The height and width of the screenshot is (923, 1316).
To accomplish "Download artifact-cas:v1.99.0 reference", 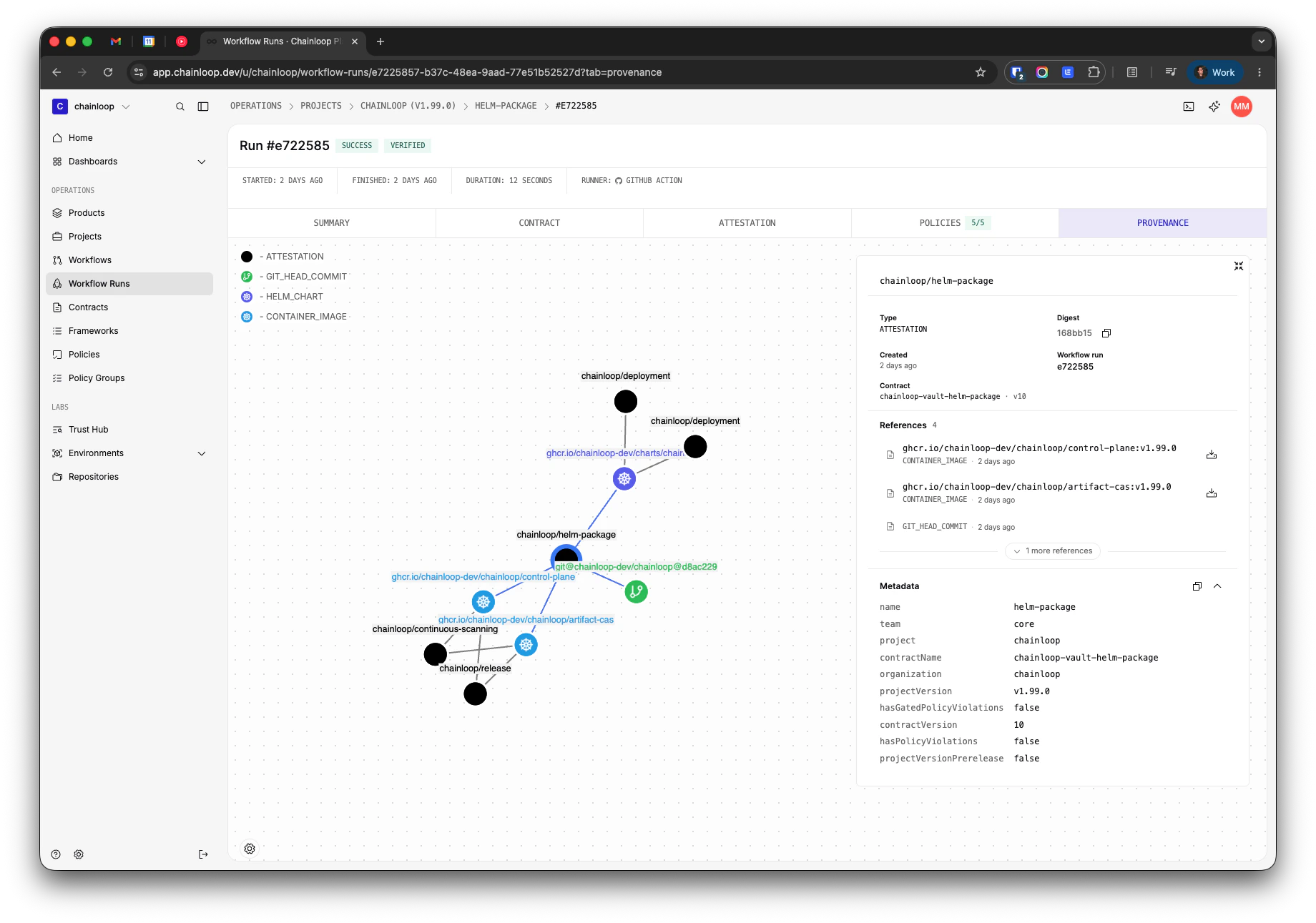I will pos(1212,493).
